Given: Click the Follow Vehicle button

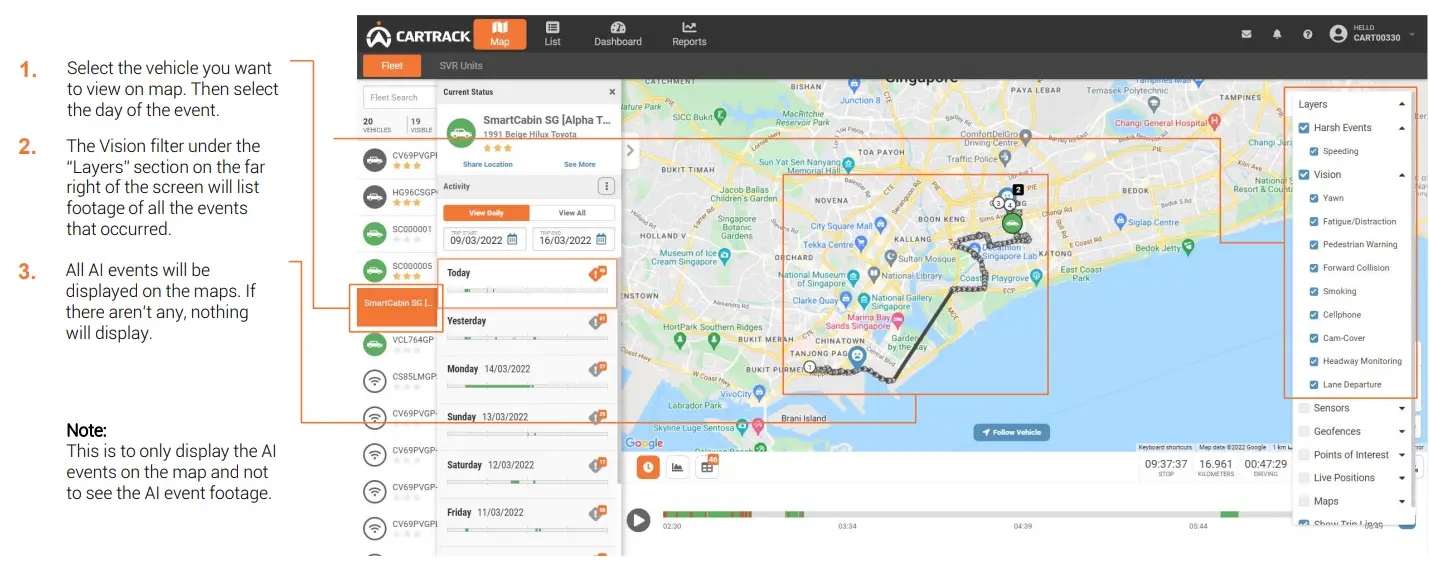Looking at the screenshot, I should 1011,432.
